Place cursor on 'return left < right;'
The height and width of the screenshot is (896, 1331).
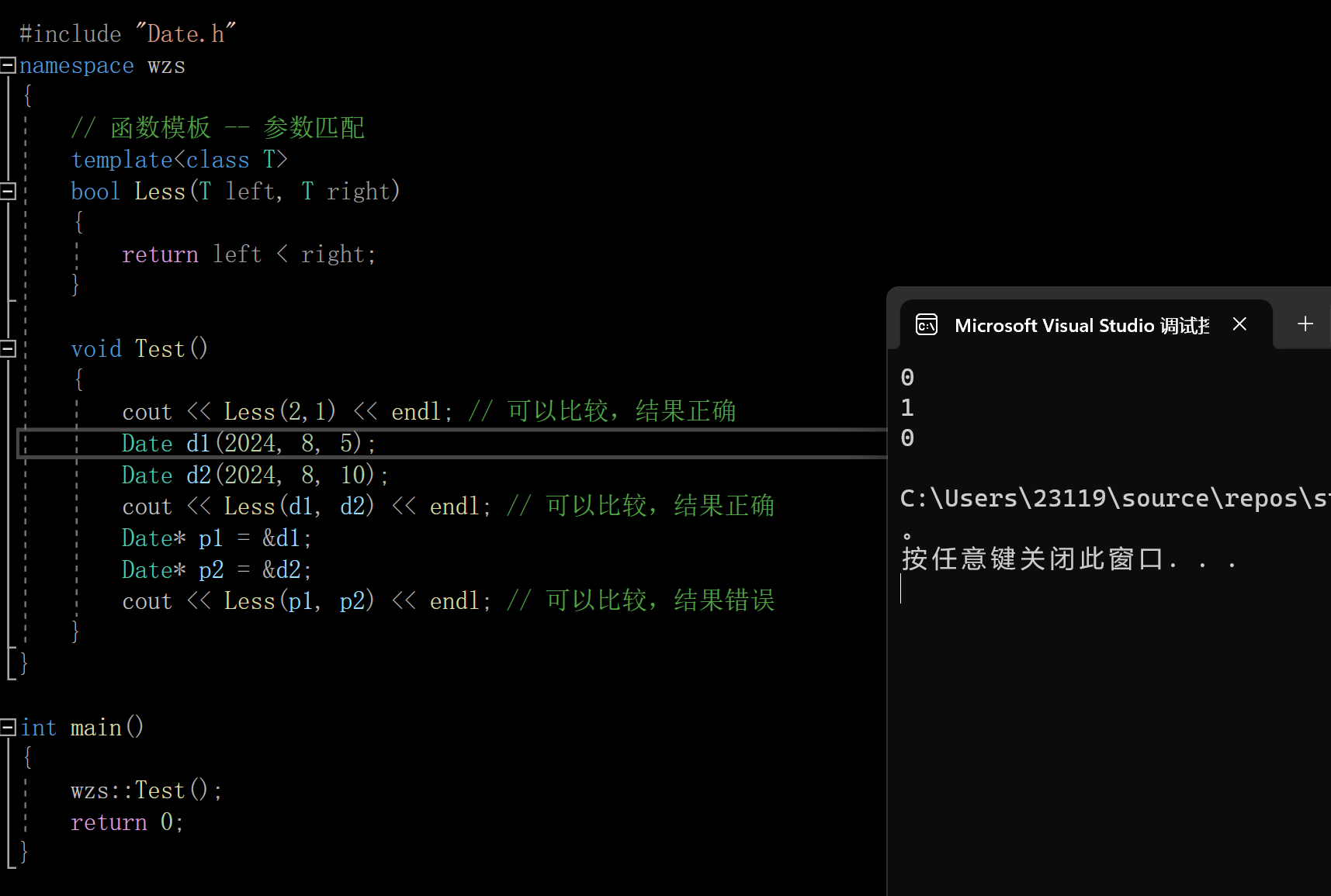coord(249,254)
